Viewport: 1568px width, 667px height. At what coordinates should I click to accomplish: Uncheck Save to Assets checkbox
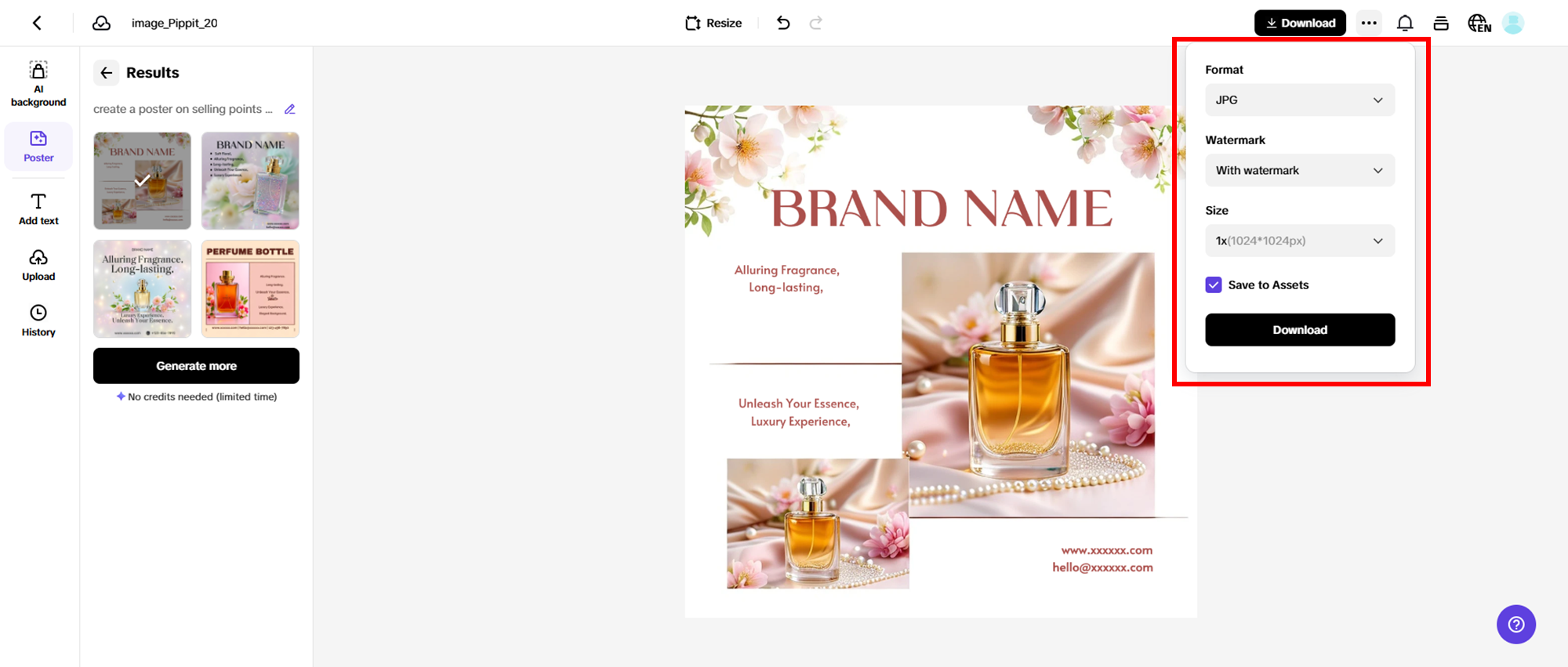pos(1214,285)
